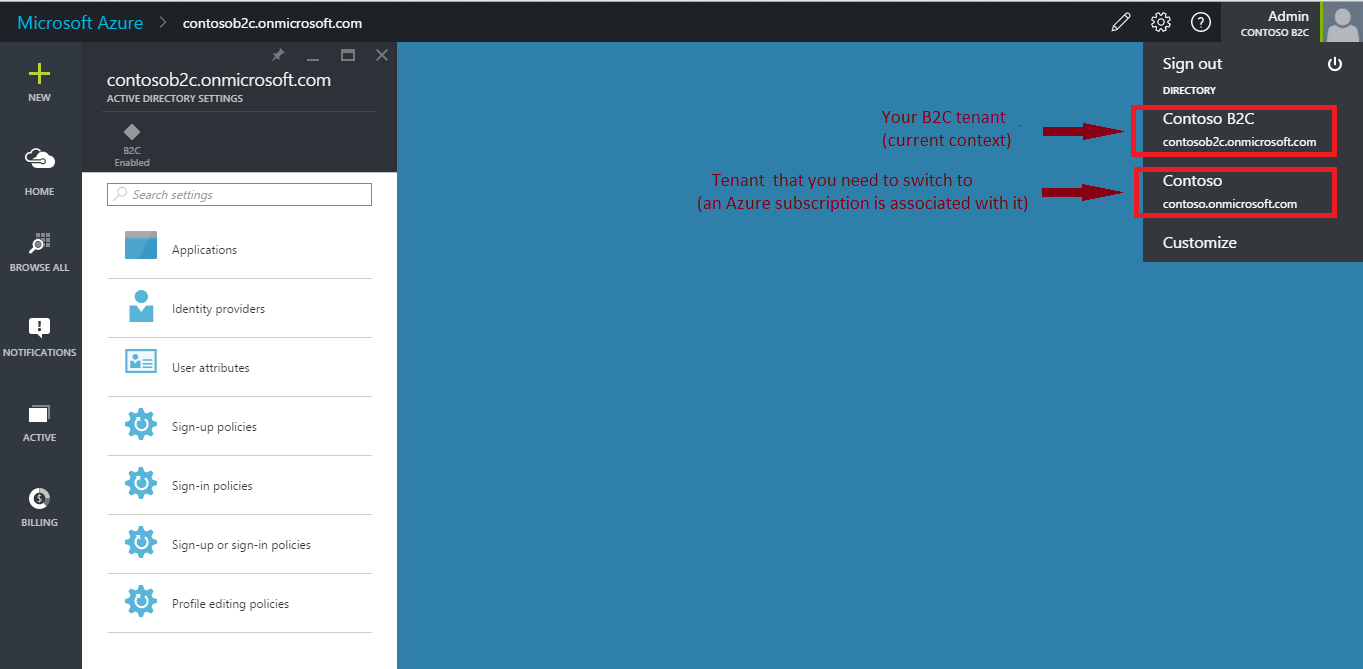This screenshot has height=669, width=1363.
Task: Click contosob2c.onmicrosoft.com breadcrumb in top bar
Action: (272, 23)
